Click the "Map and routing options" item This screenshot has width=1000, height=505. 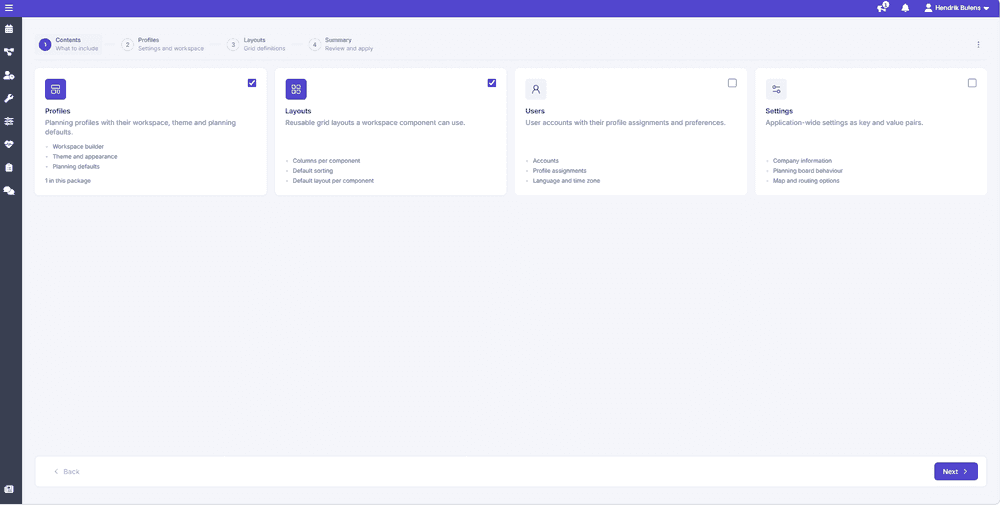pos(806,180)
